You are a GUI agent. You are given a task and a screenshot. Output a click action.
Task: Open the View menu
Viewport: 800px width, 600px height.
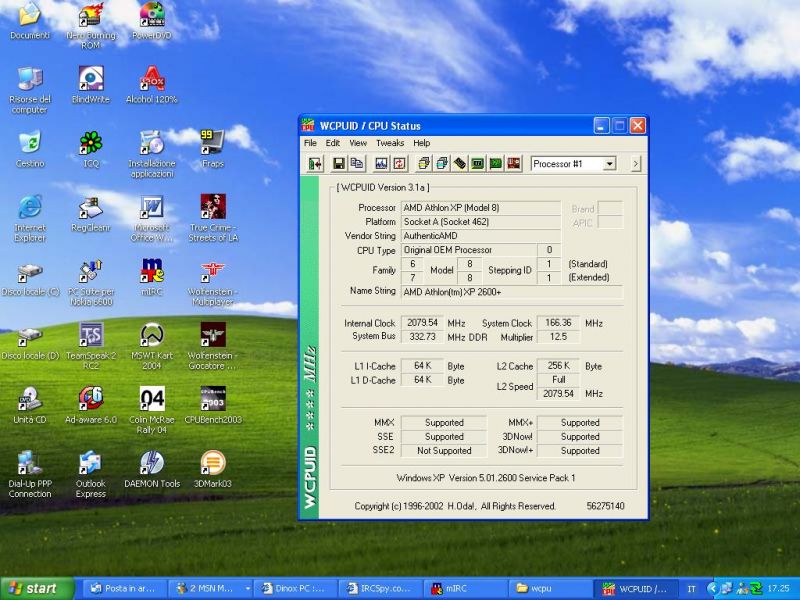click(x=358, y=143)
